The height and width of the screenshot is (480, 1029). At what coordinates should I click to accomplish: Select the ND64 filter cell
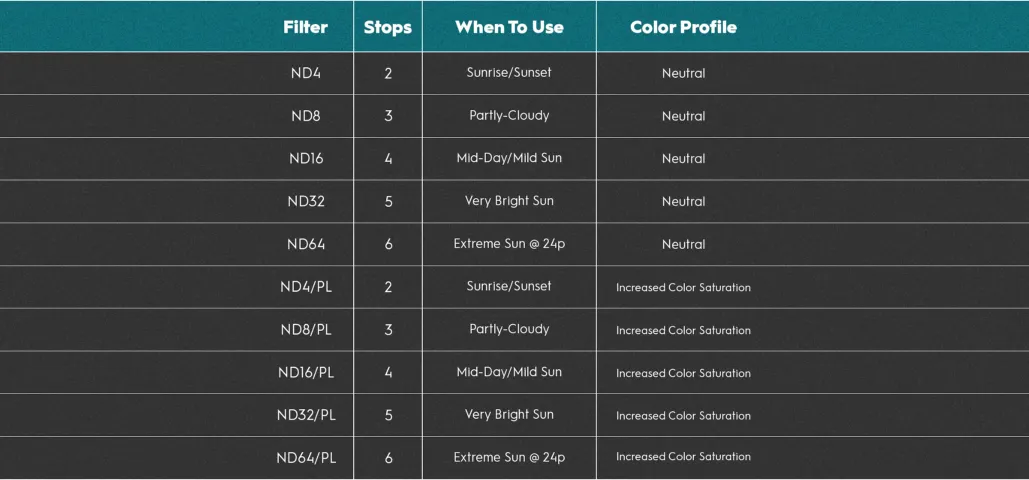(306, 244)
